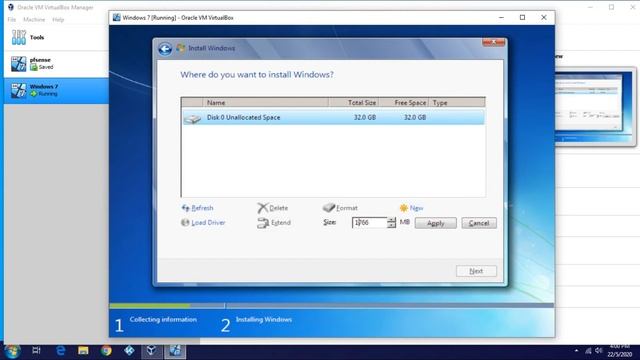Select the pfsense virtual machine
The width and height of the screenshot is (640, 360).
[56, 64]
